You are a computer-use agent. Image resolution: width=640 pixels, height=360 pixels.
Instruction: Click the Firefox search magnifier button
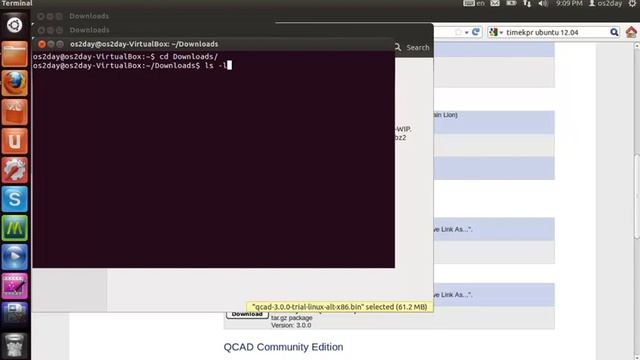(x=614, y=32)
